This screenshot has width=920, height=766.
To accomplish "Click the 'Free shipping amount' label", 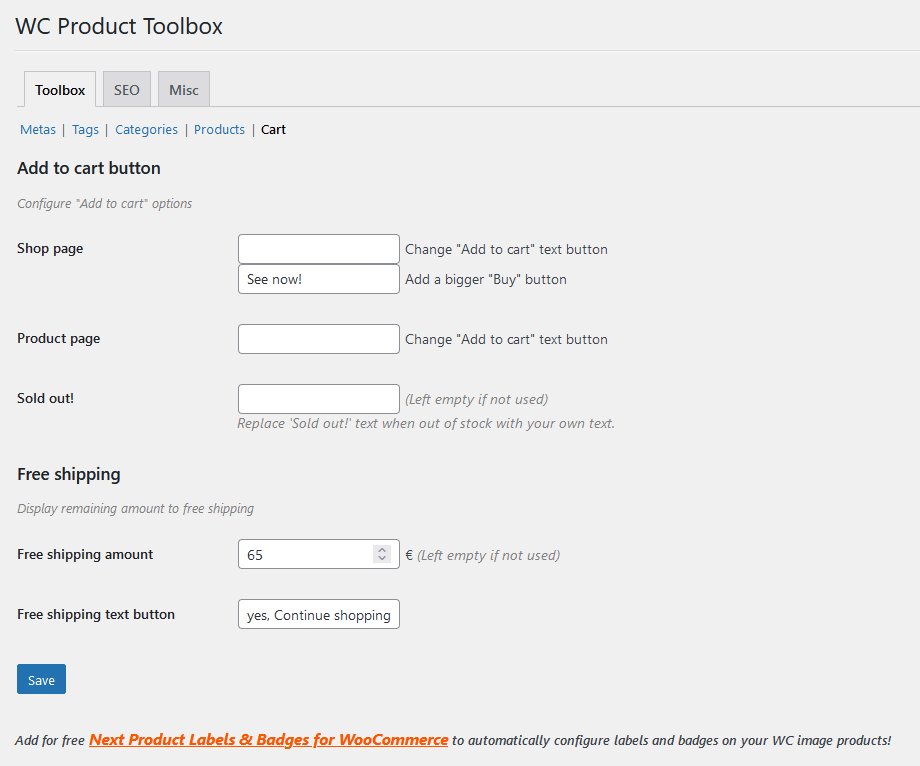I will click(85, 554).
